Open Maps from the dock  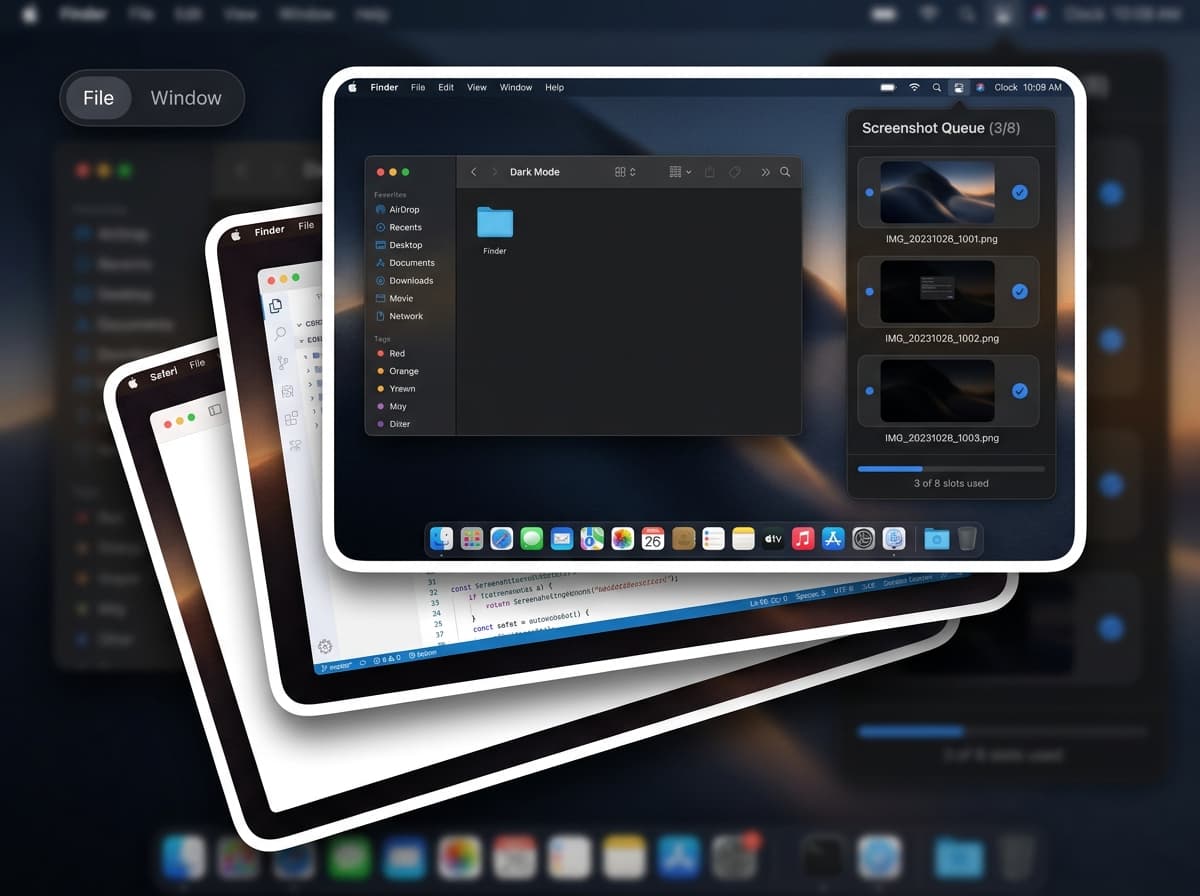[592, 539]
